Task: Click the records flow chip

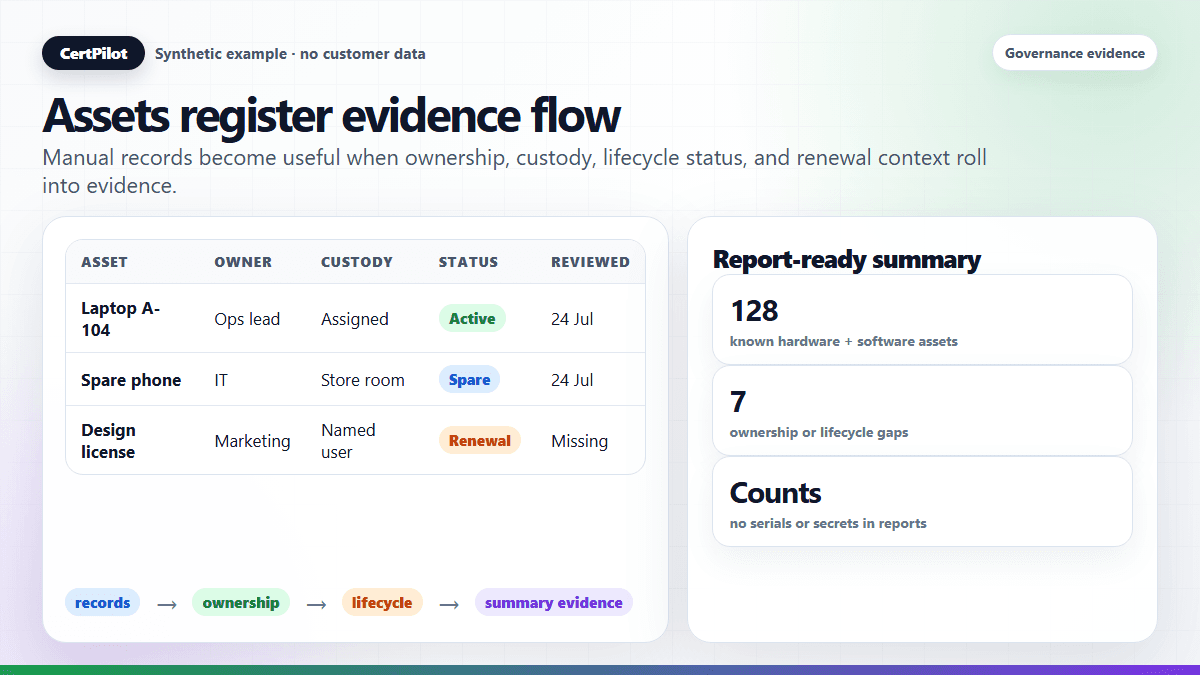Action: coord(103,602)
